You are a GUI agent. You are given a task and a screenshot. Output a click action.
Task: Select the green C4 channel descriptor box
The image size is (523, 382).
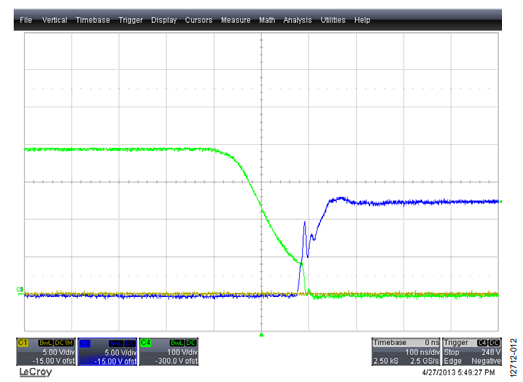click(169, 352)
